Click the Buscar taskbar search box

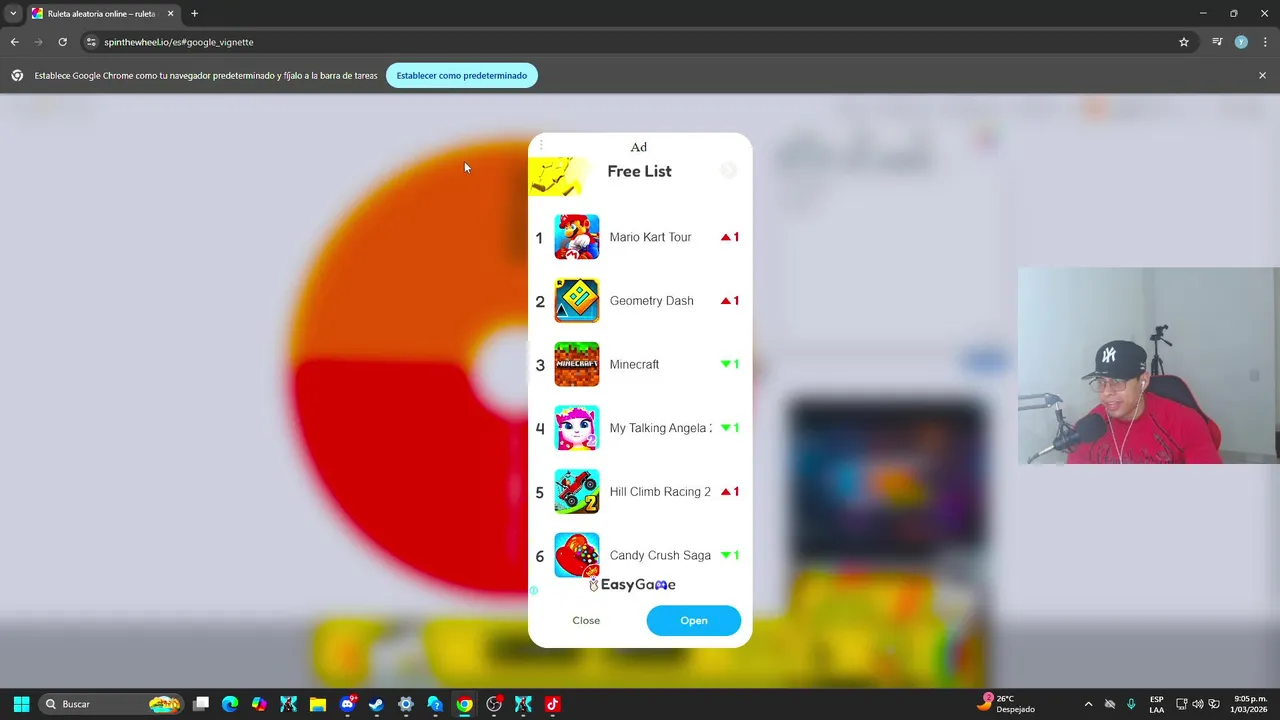[x=112, y=704]
